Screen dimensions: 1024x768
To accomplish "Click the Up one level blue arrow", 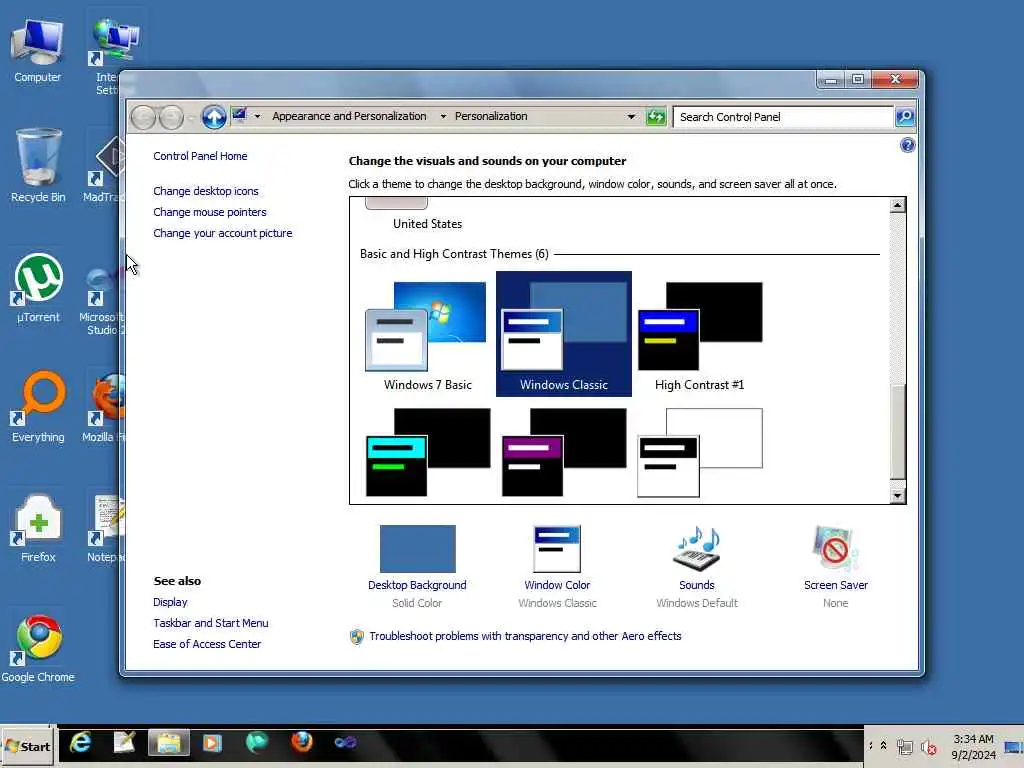I will coord(214,118).
